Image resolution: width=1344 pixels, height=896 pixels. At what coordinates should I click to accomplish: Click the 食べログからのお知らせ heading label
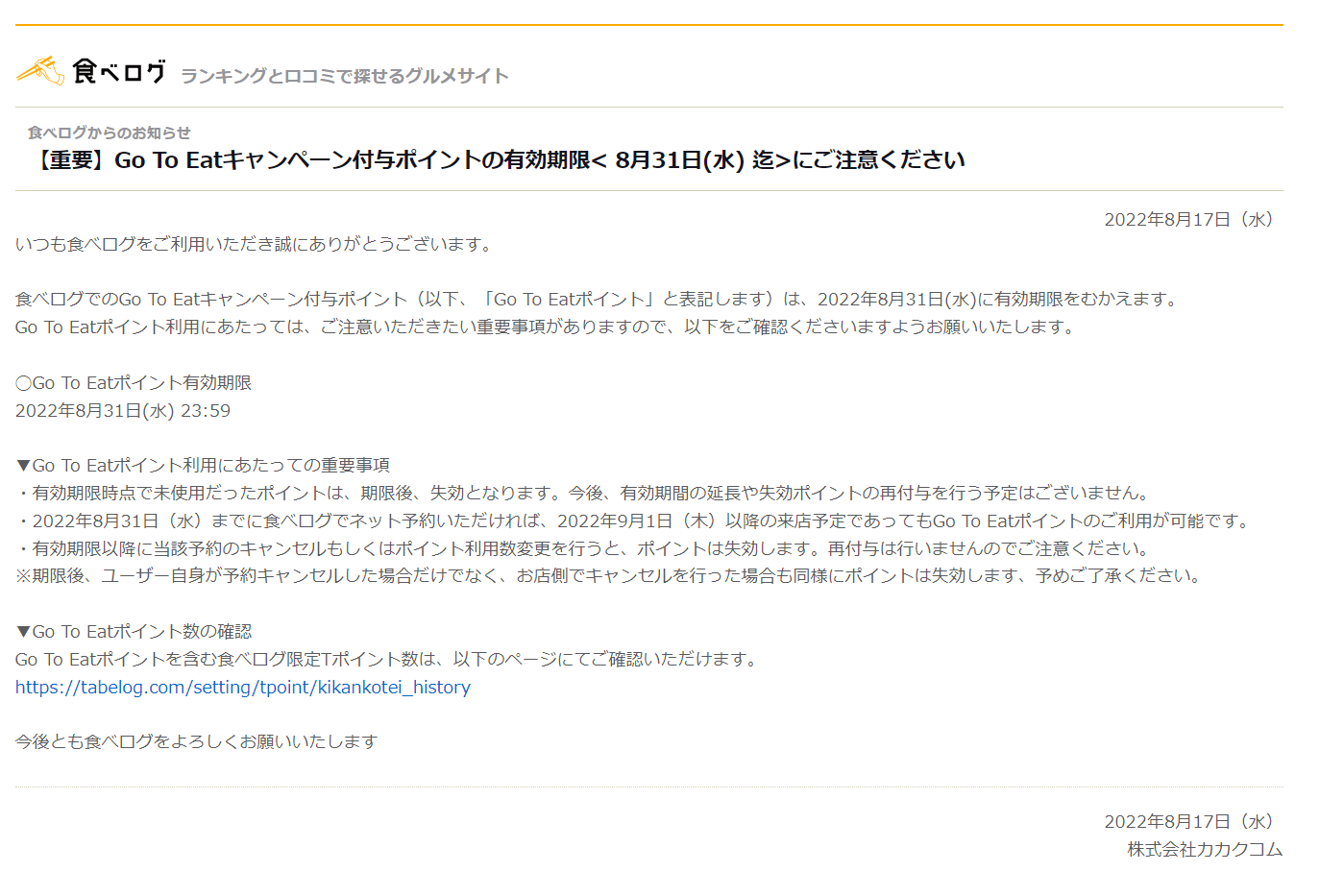[x=109, y=133]
